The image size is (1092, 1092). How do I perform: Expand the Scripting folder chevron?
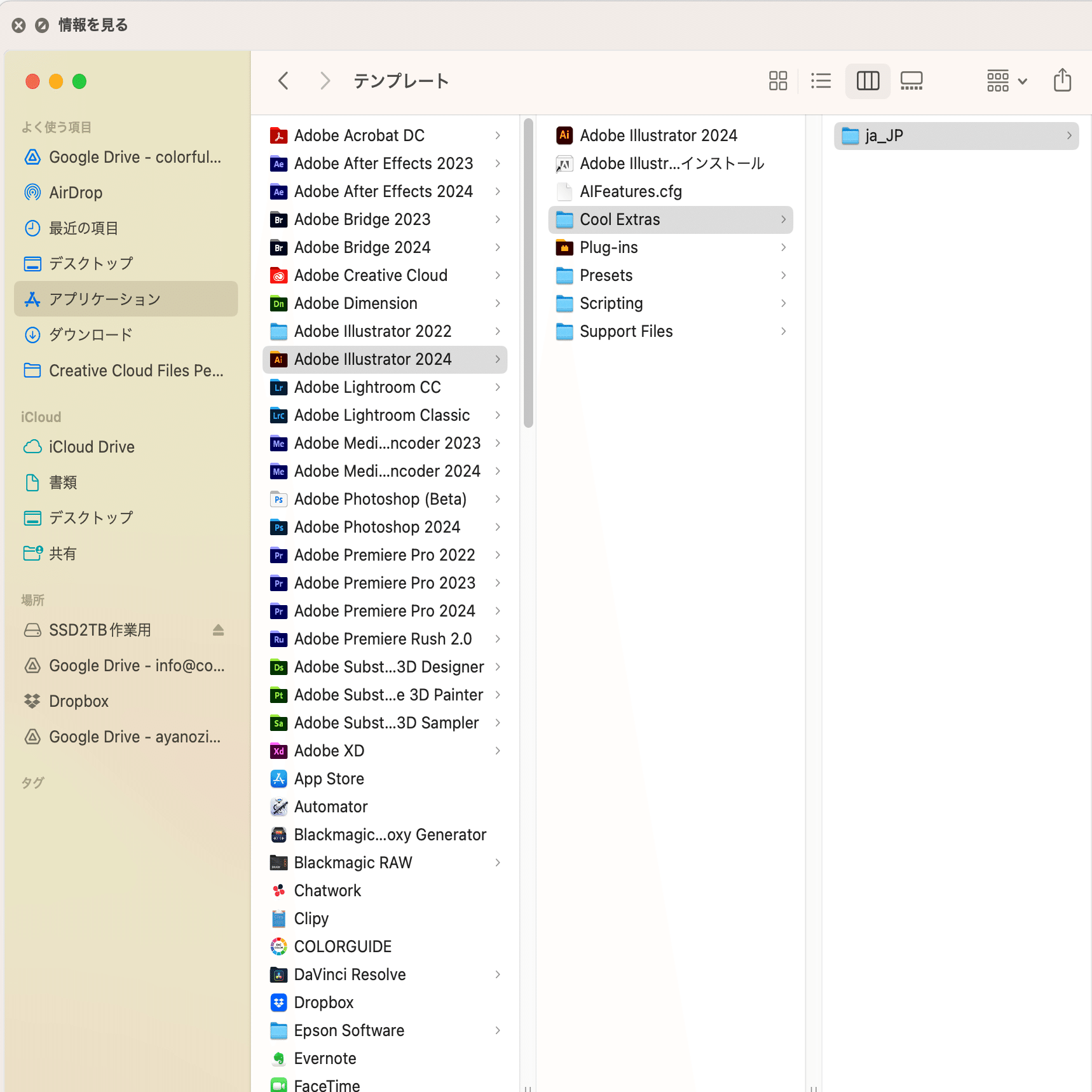[x=784, y=303]
